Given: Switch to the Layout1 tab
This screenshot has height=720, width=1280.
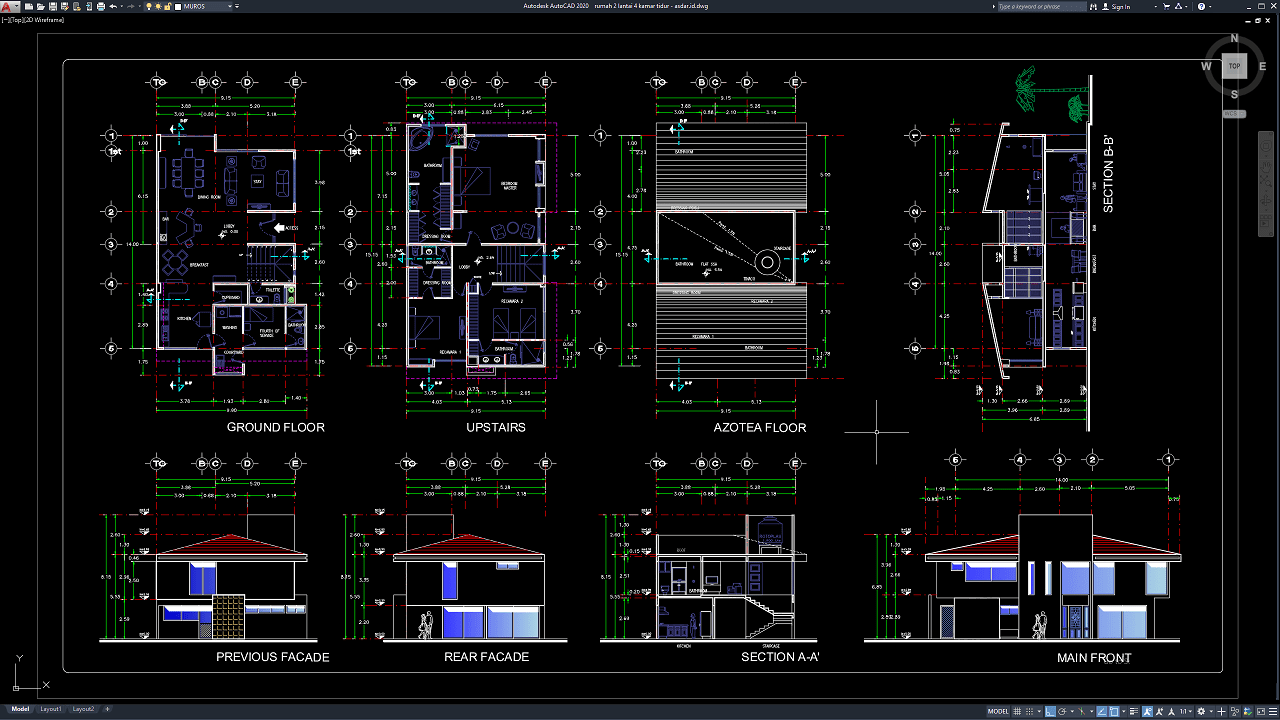Looking at the screenshot, I should (50, 709).
